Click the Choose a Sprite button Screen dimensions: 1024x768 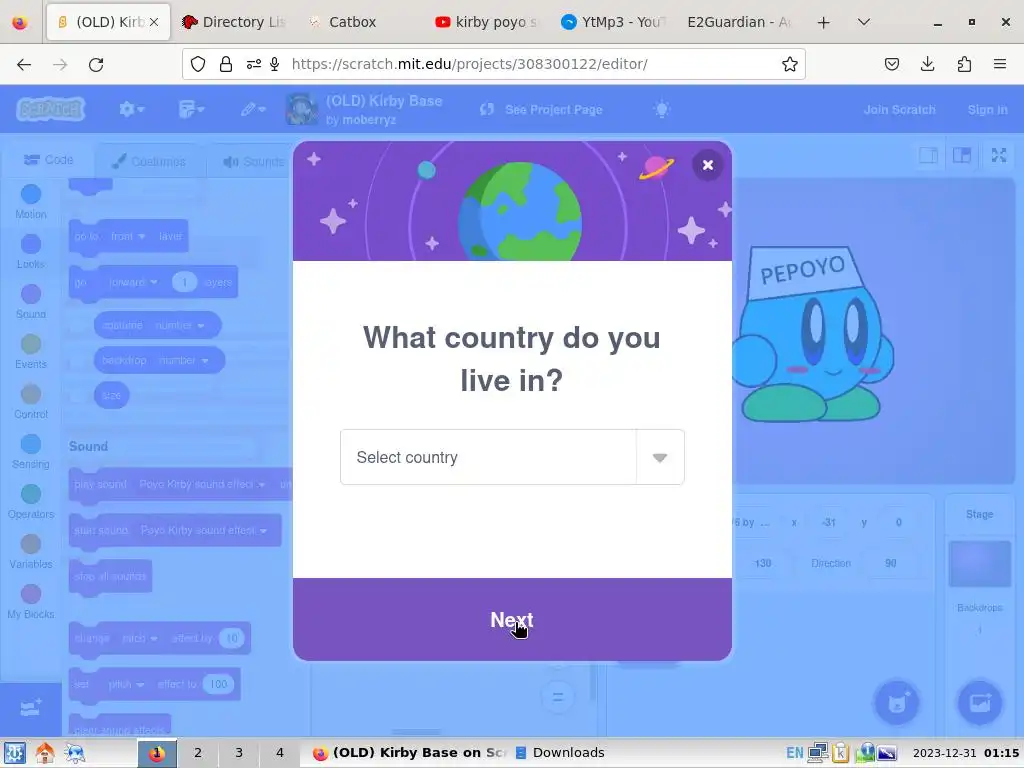click(897, 703)
